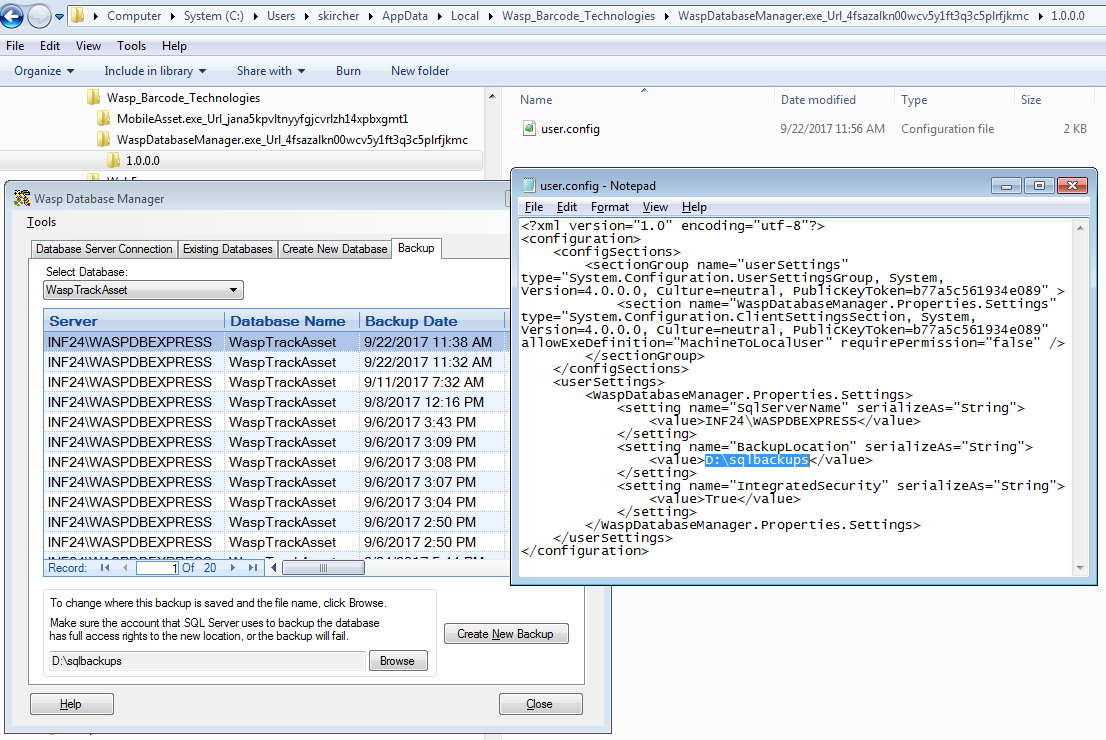Click the Wasp Database Manager title icon
The height and width of the screenshot is (740, 1106).
coord(22,198)
